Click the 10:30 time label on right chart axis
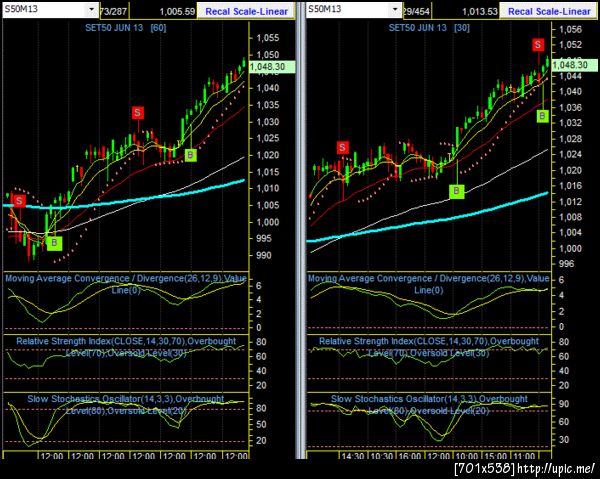600x479 pixels. 381,456
